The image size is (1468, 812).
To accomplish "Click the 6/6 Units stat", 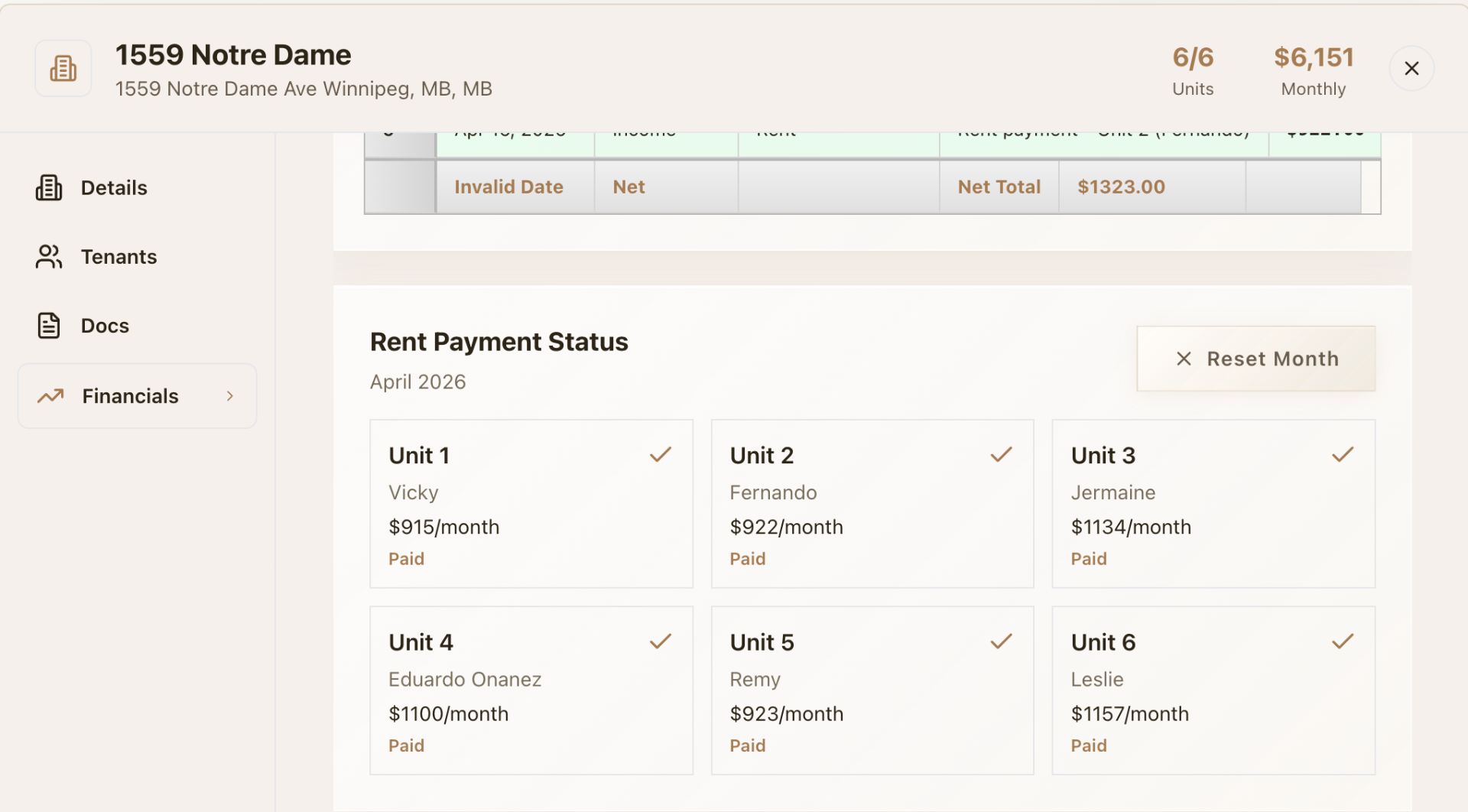I will (x=1193, y=71).
